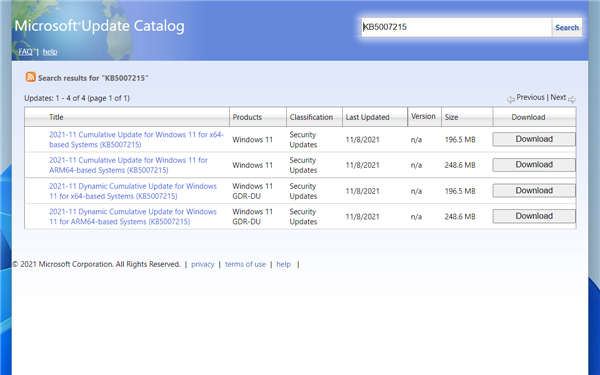Viewport: 600px width, 375px height.
Task: Sort results by Title column header
Action: tap(56, 117)
